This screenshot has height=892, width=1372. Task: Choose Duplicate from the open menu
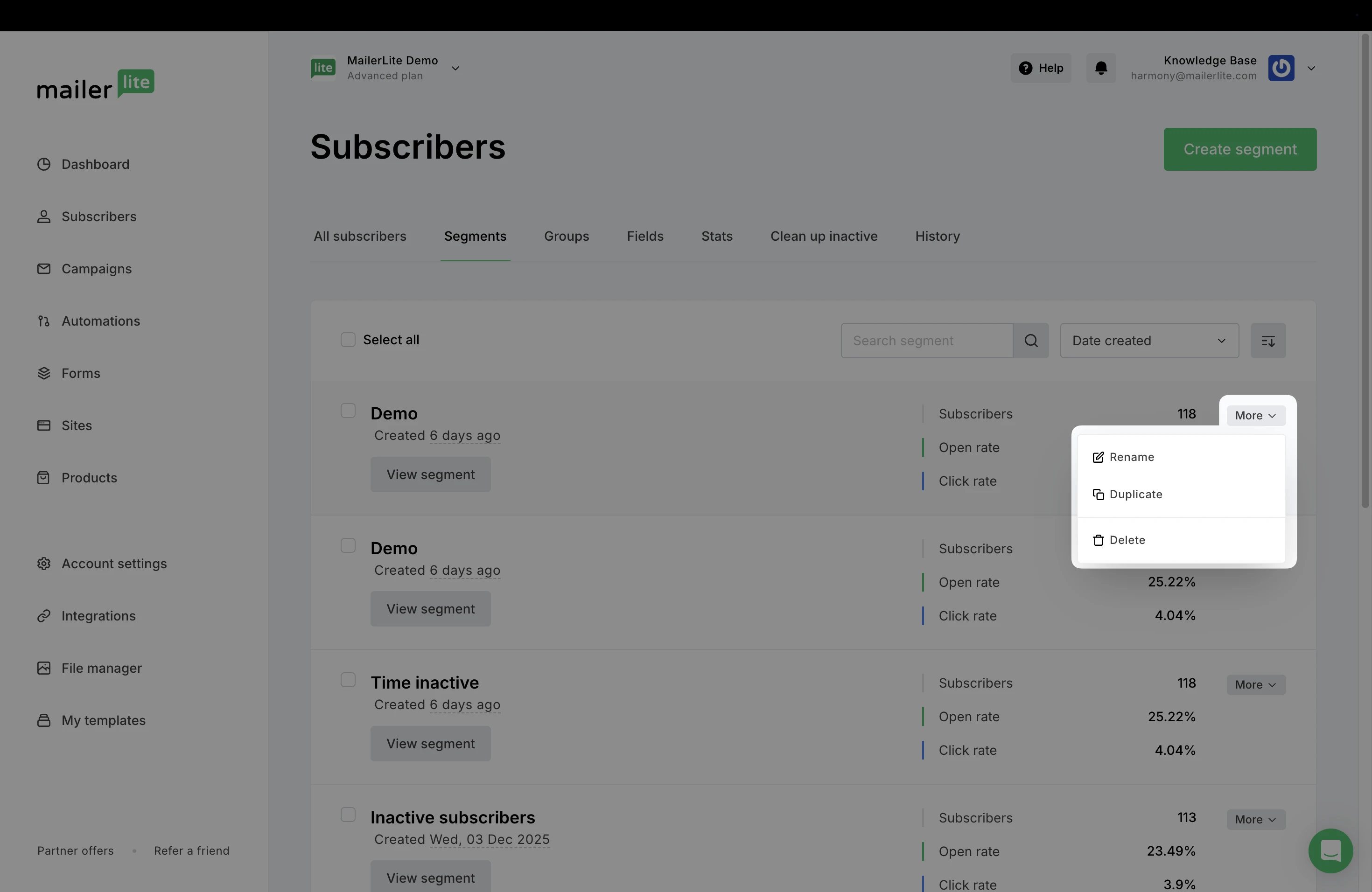coord(1135,495)
